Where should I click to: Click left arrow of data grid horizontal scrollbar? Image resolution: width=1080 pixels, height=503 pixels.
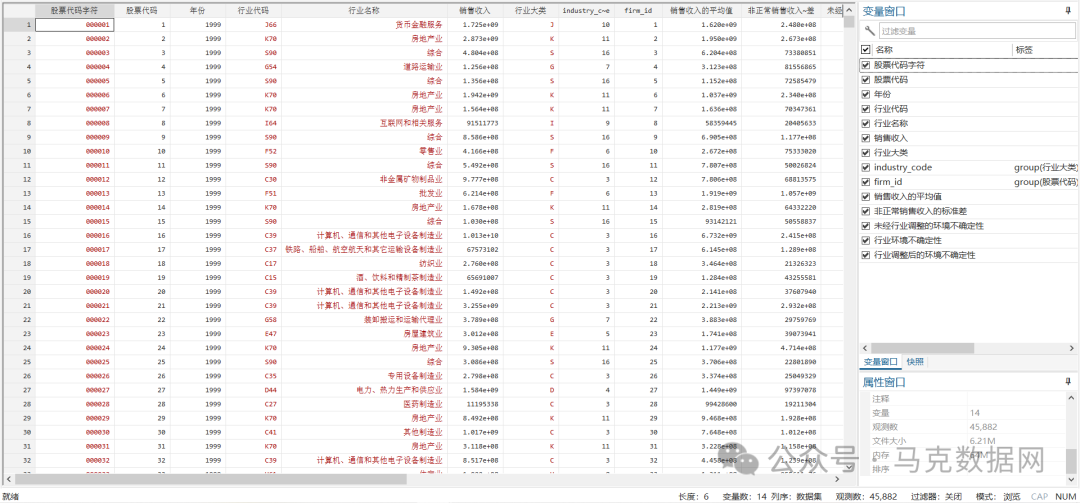coord(8,478)
